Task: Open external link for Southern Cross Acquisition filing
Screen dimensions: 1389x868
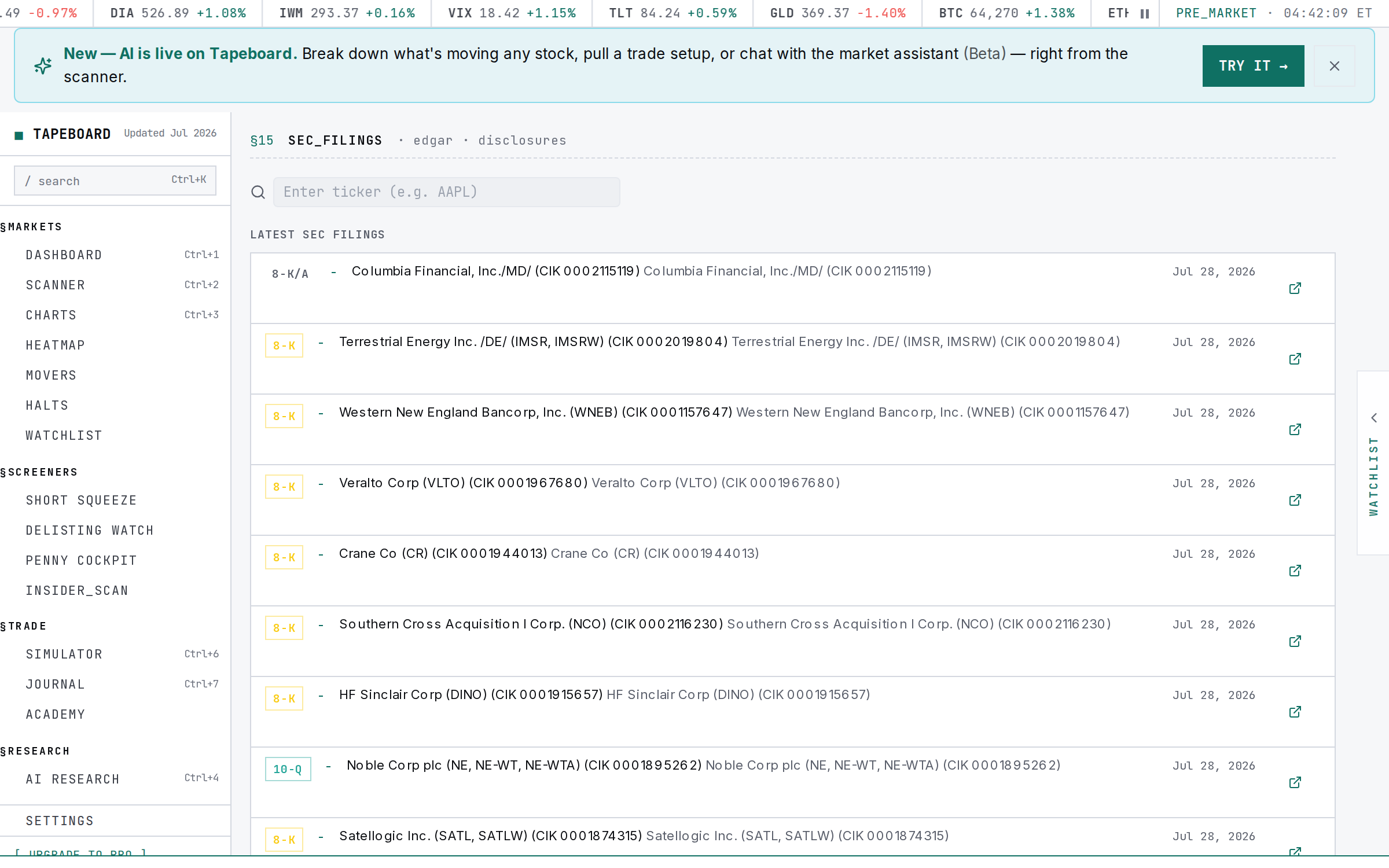Action: [1295, 641]
